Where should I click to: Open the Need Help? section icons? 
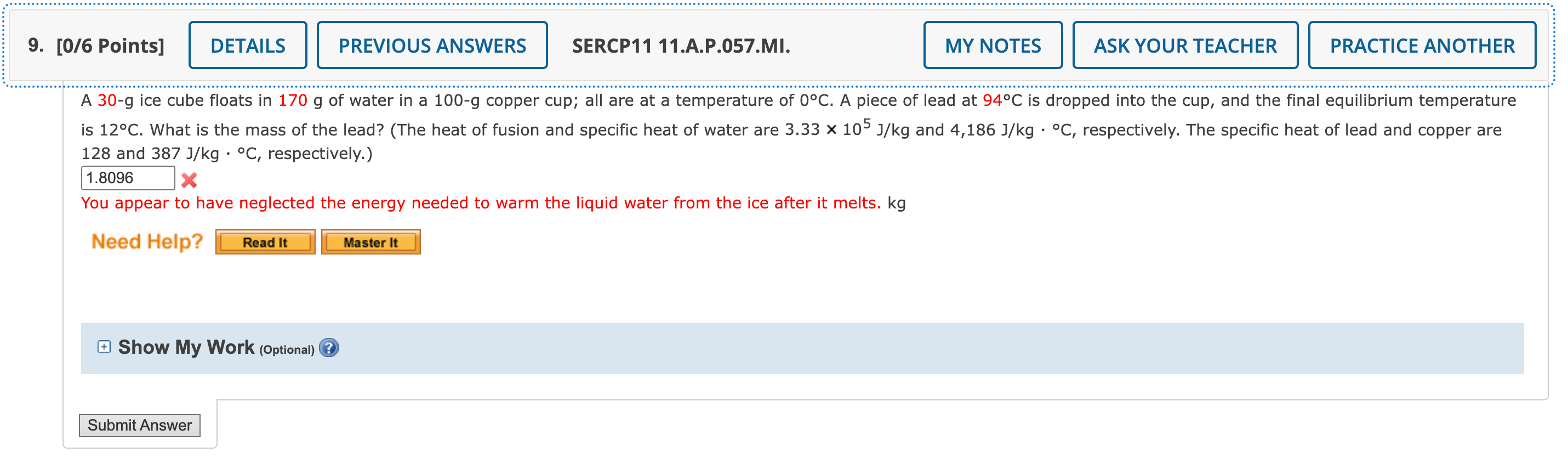click(264, 241)
